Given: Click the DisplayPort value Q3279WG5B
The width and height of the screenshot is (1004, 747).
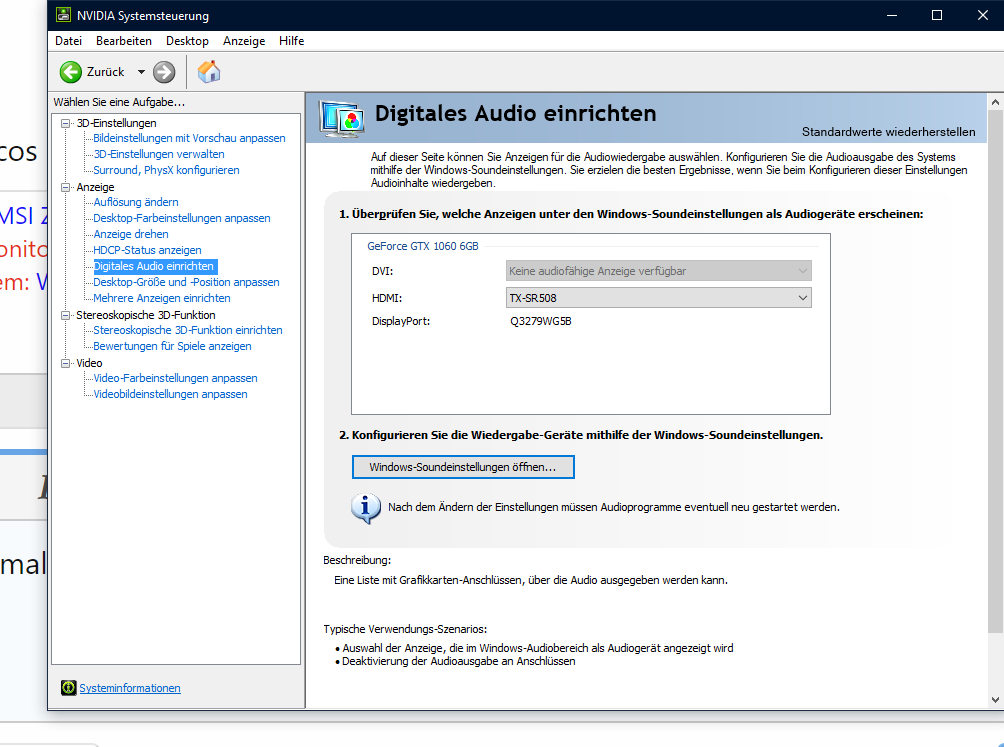Looking at the screenshot, I should point(541,321).
